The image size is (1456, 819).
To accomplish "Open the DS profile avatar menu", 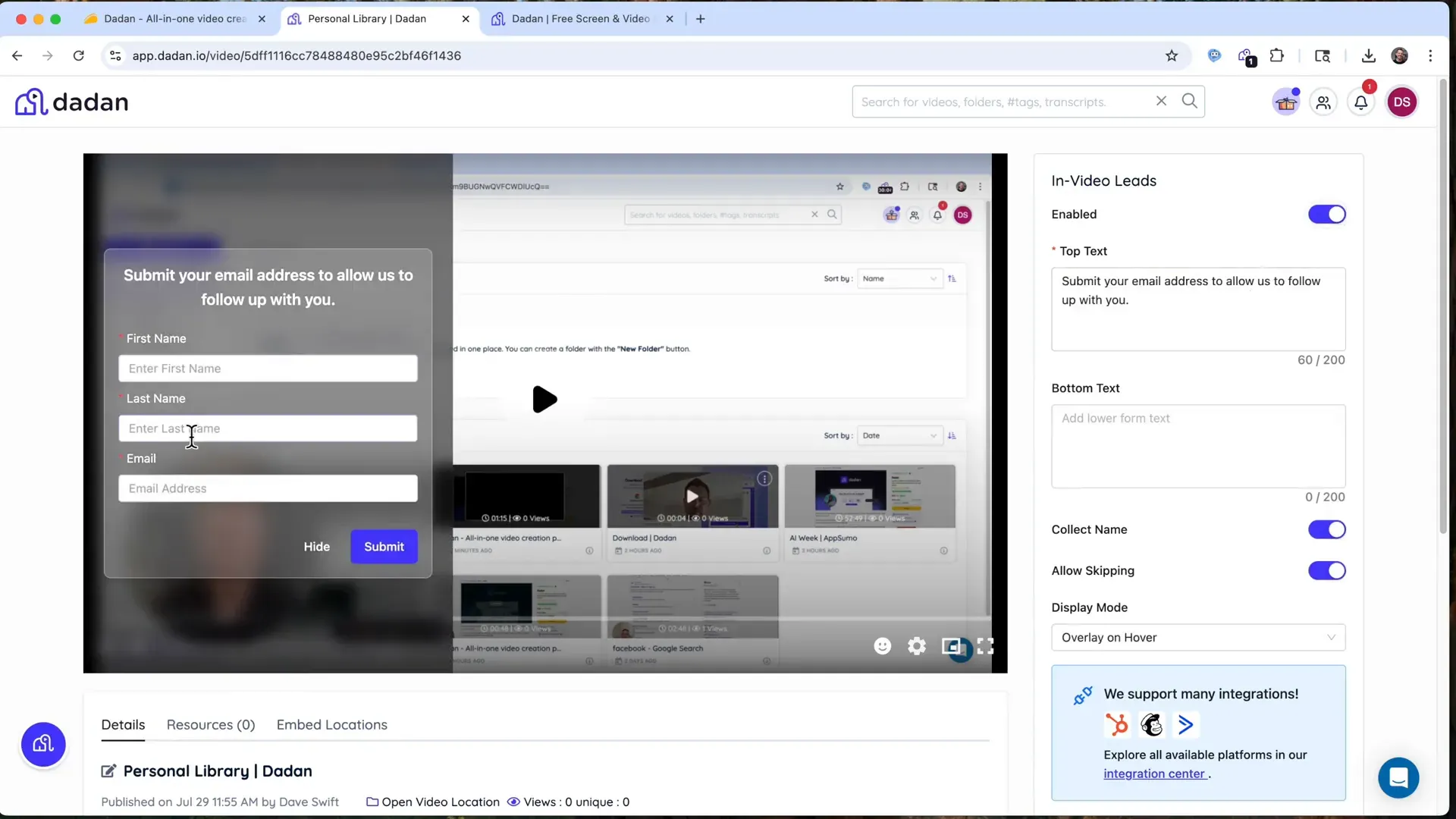I will [x=1401, y=102].
